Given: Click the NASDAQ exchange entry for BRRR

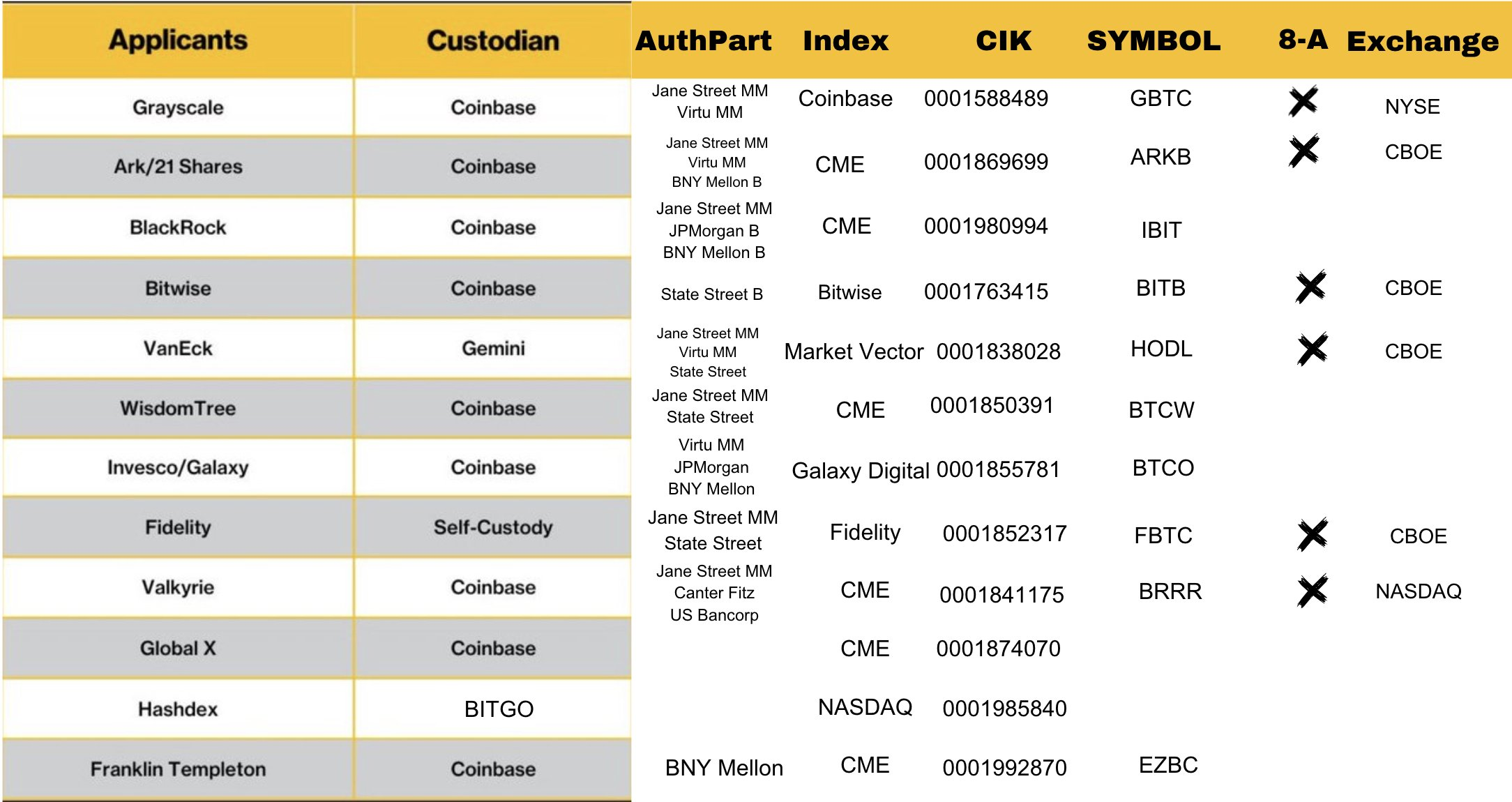Looking at the screenshot, I should coord(1418,591).
